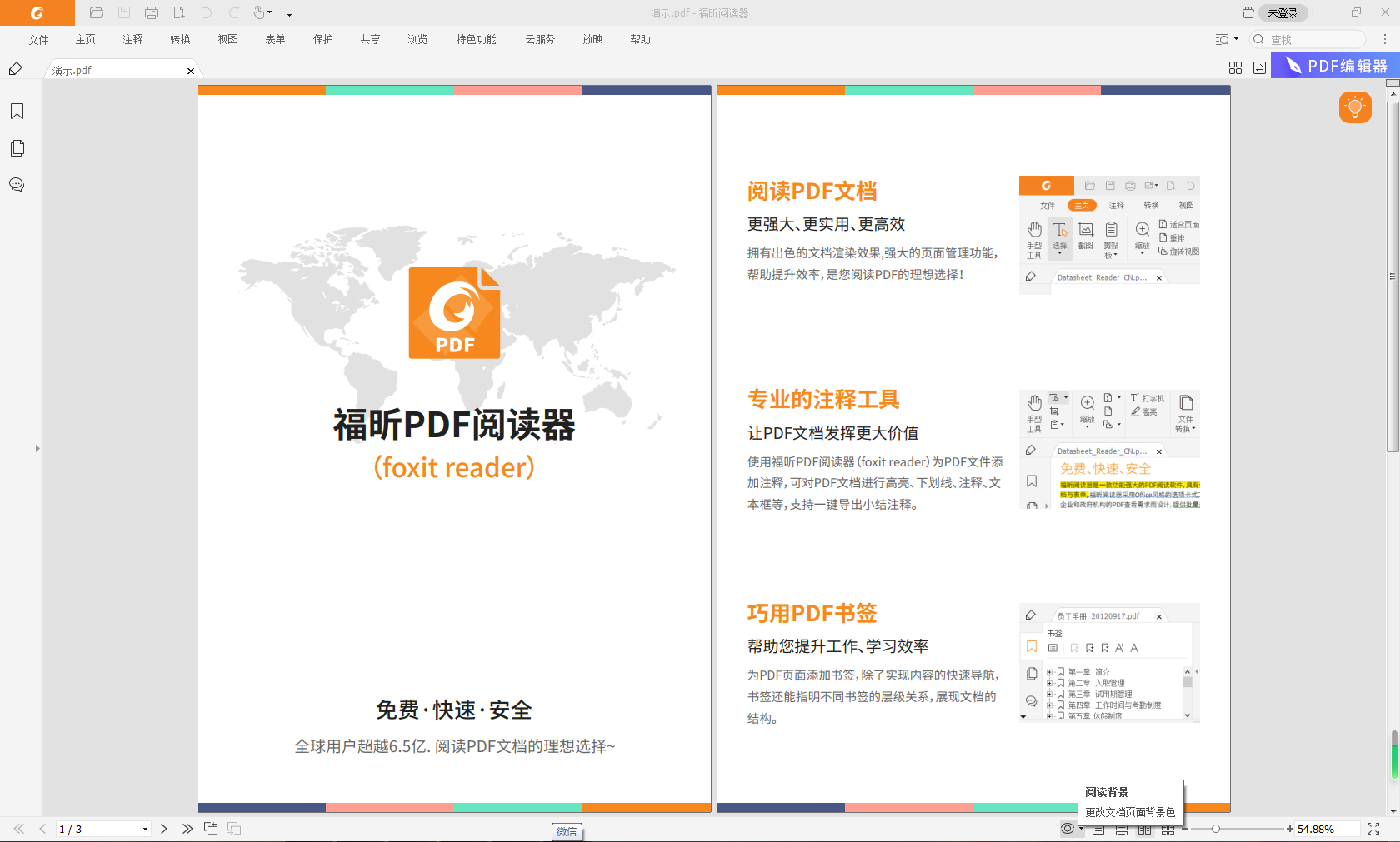Screen dimensions: 1400x842
Task: Open a file with the folder icon
Action: click(x=96, y=13)
